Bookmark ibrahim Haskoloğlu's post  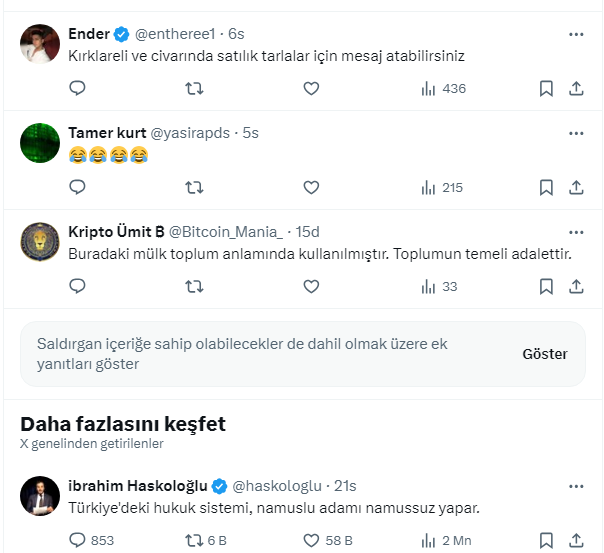pyautogui.click(x=546, y=540)
